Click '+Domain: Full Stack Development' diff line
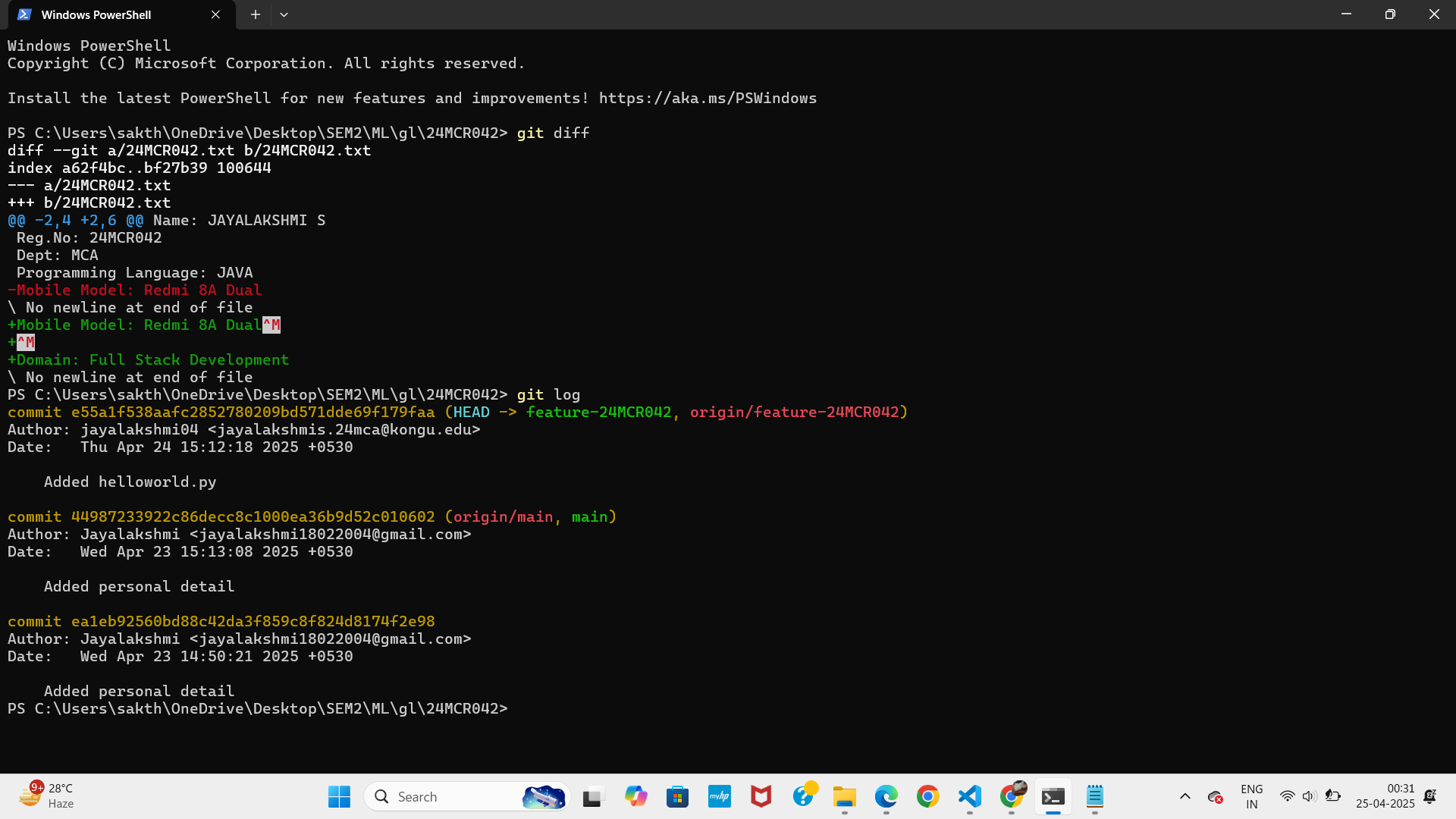 pos(149,359)
